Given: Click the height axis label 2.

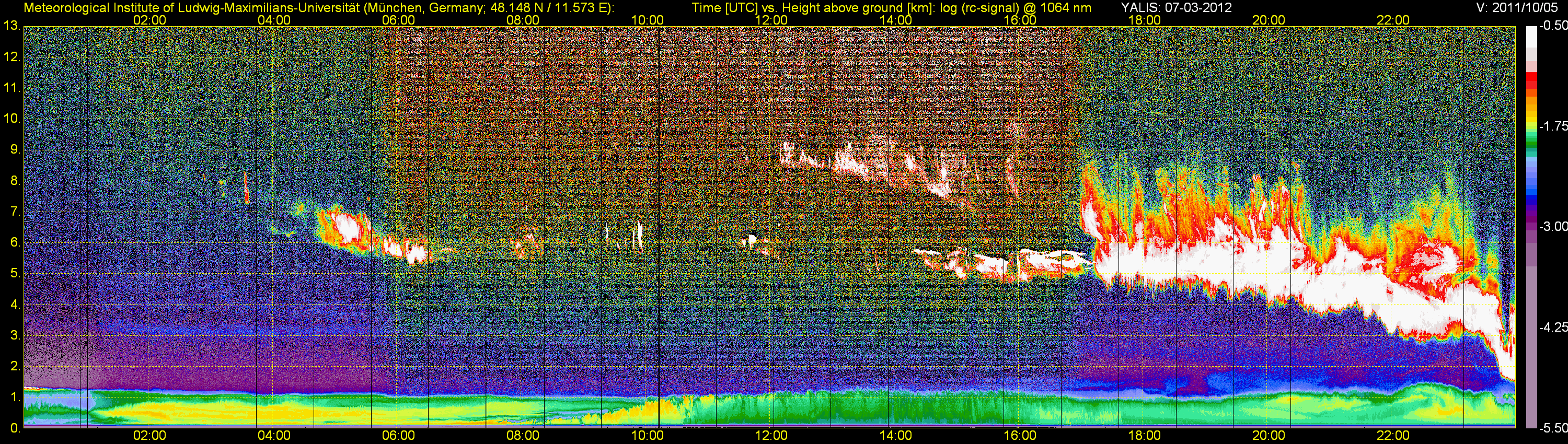Looking at the screenshot, I should (x=15, y=366).
